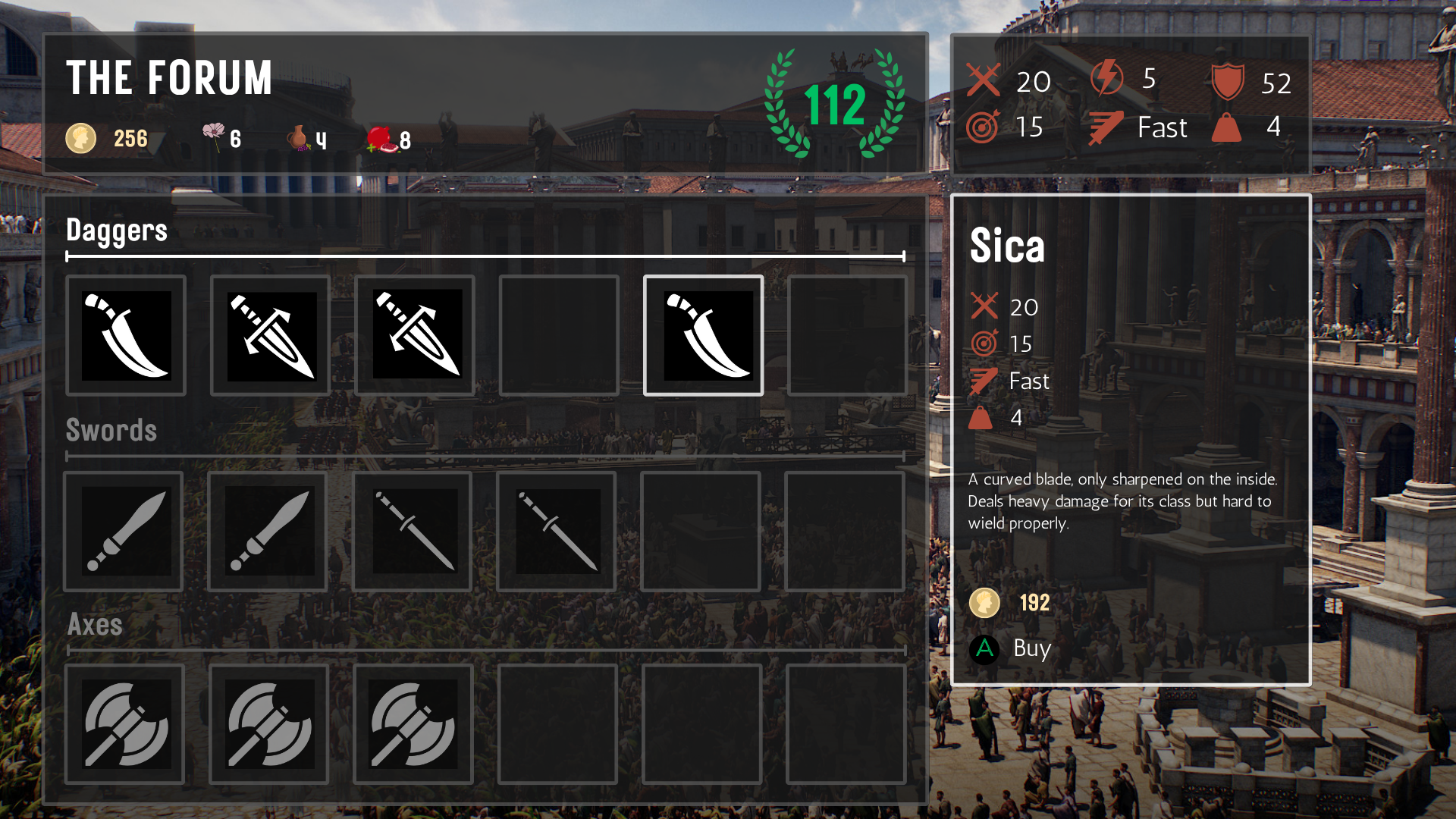Click the green A button icon
Viewport: 1456px width, 819px height.
984,649
